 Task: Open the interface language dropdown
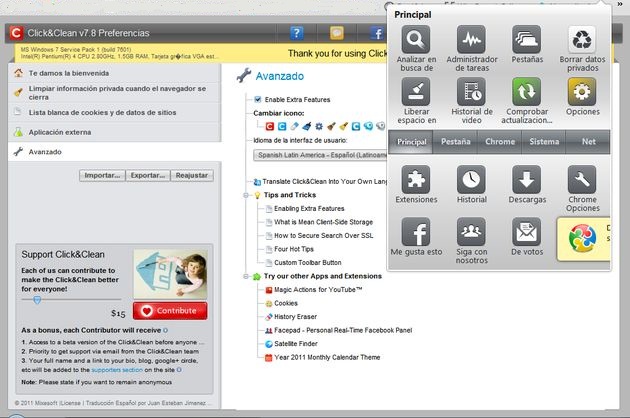(x=320, y=155)
